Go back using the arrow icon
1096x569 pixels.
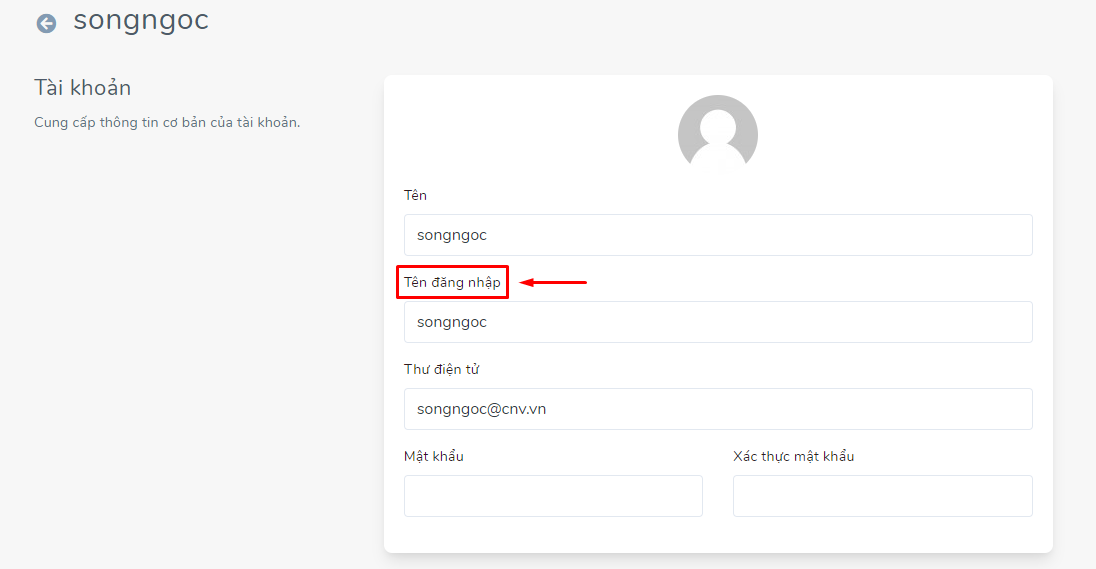pos(46,24)
